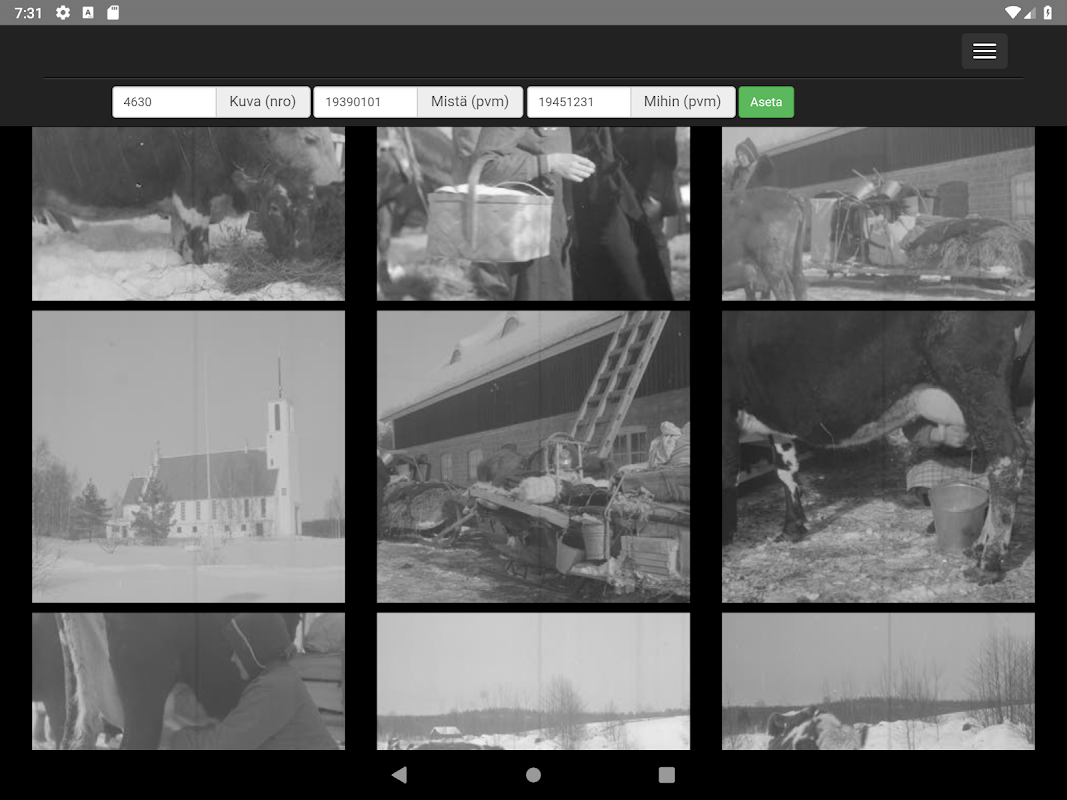
Task: Open the snowy field with distant hut photo
Action: coord(534,681)
